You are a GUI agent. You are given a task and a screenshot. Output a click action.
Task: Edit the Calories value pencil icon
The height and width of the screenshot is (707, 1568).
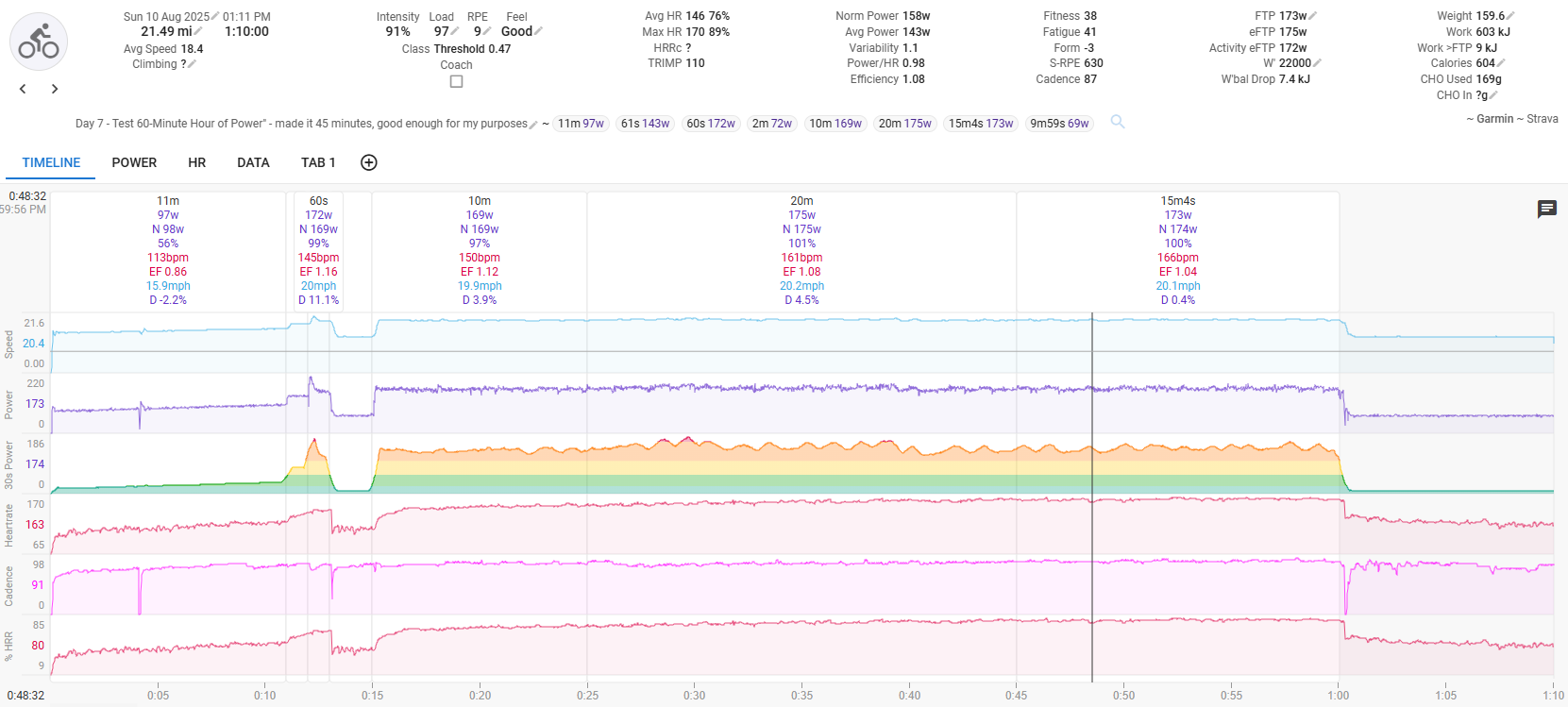1501,63
